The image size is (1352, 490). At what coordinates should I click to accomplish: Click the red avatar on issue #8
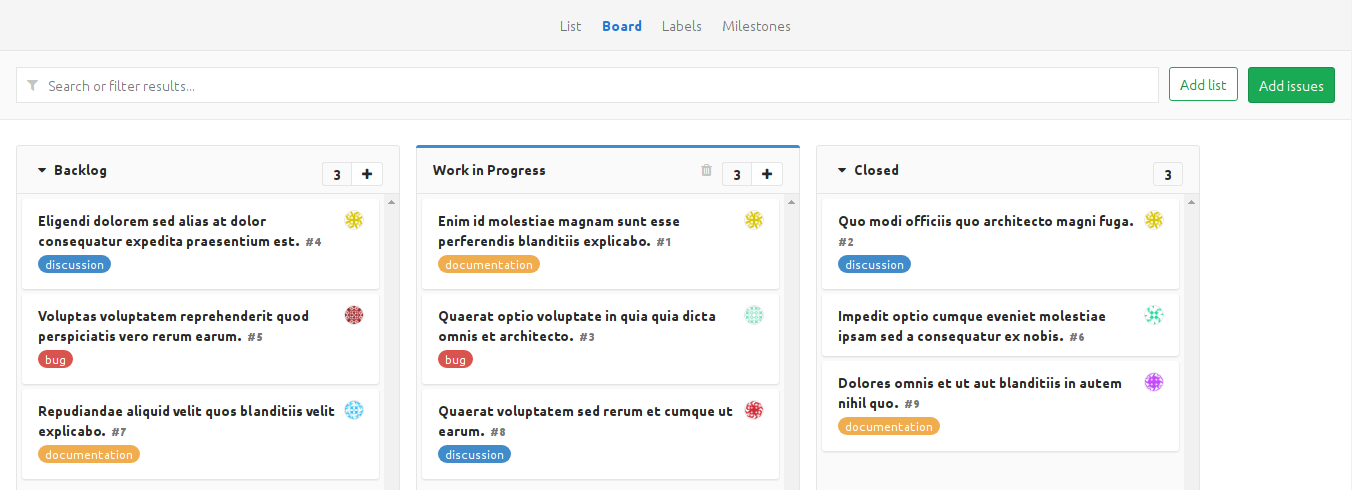754,410
